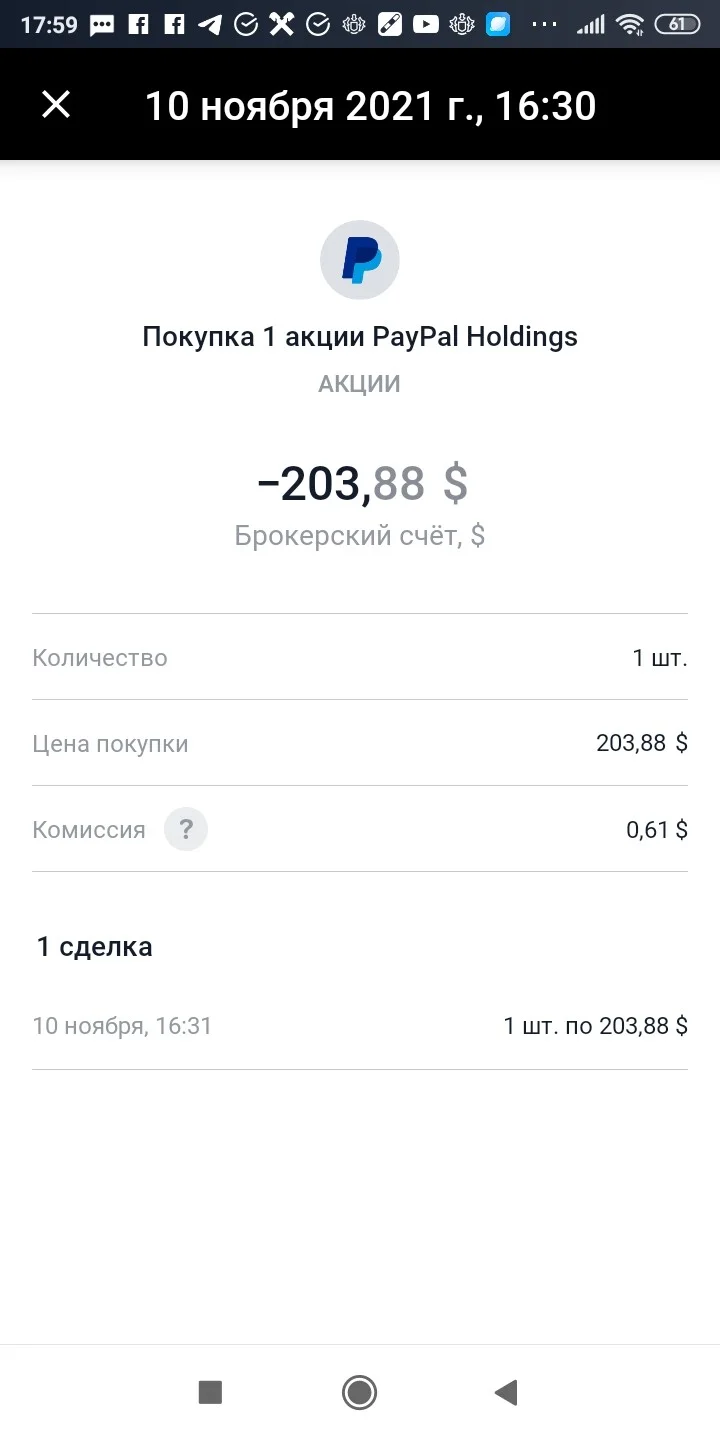The height and width of the screenshot is (1440, 720).
Task: Select the Цена покупки row
Action: [360, 743]
